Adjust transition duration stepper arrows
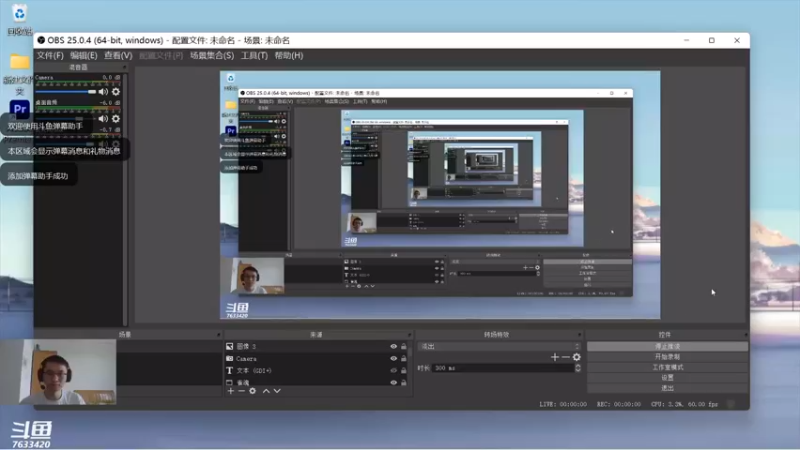 (x=578, y=368)
